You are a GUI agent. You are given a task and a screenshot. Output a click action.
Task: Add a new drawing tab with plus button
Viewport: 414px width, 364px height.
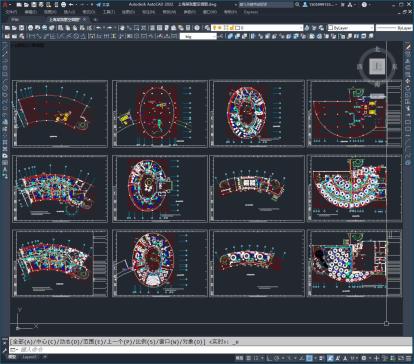point(95,20)
